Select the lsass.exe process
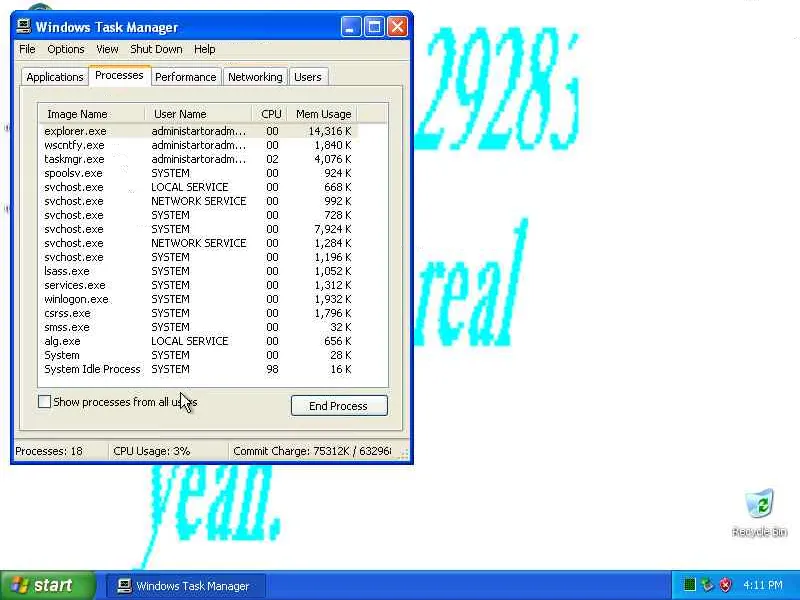The image size is (800, 600). (199, 271)
